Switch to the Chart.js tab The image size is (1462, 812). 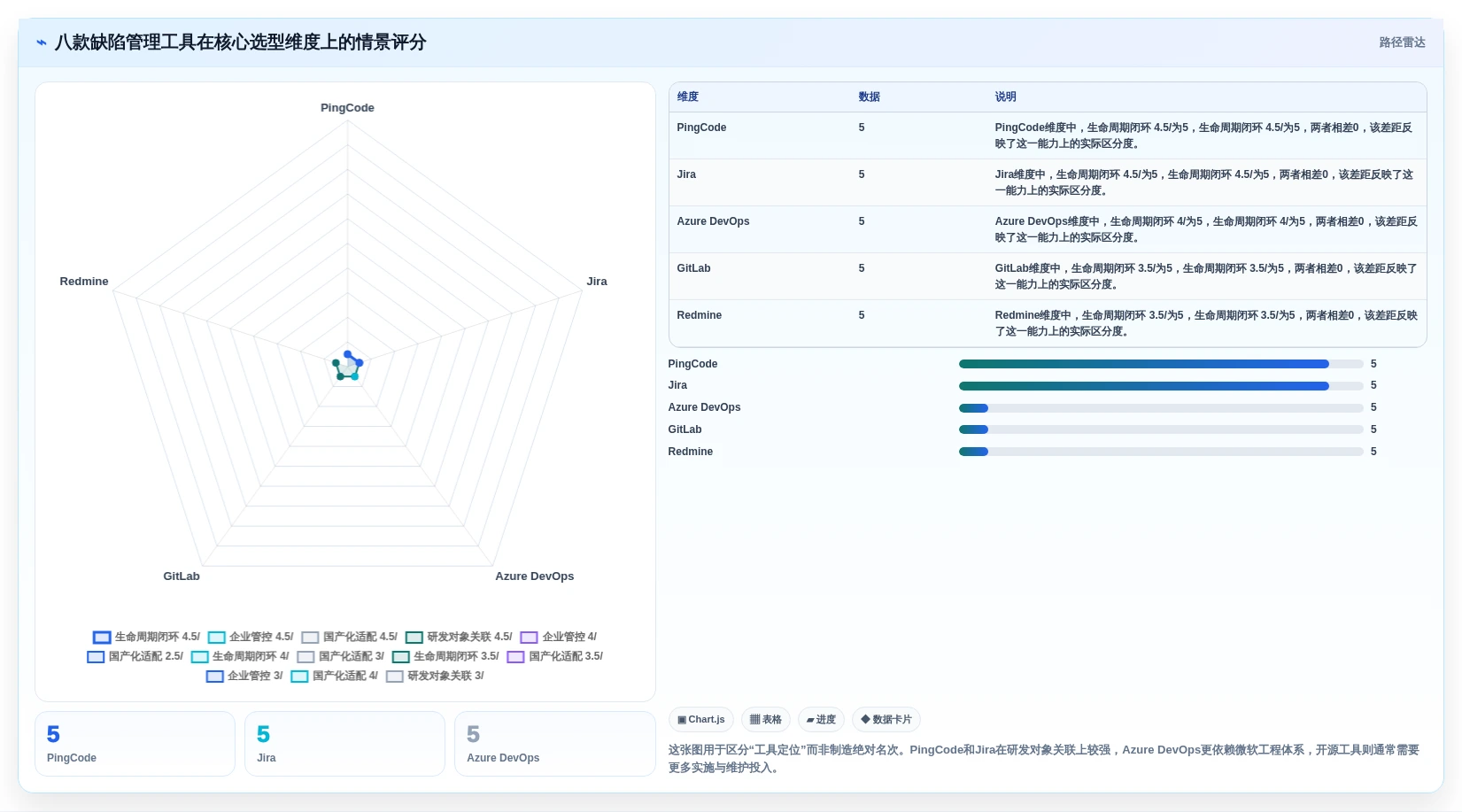click(701, 719)
